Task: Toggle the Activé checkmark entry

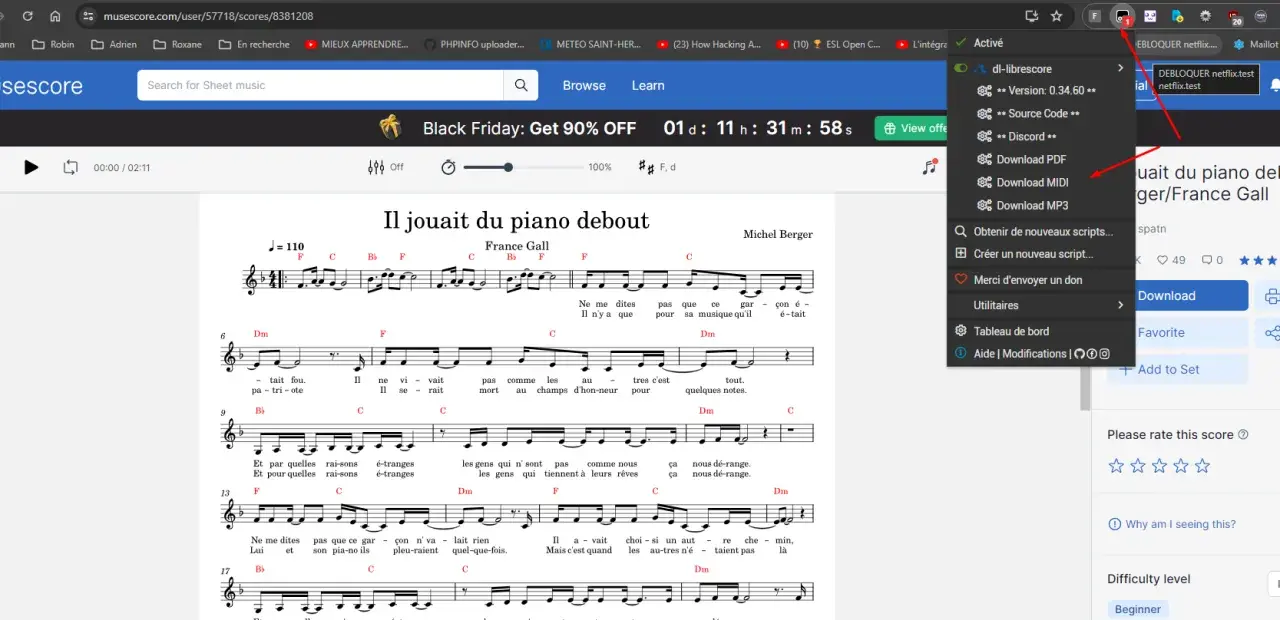Action: click(x=1041, y=43)
